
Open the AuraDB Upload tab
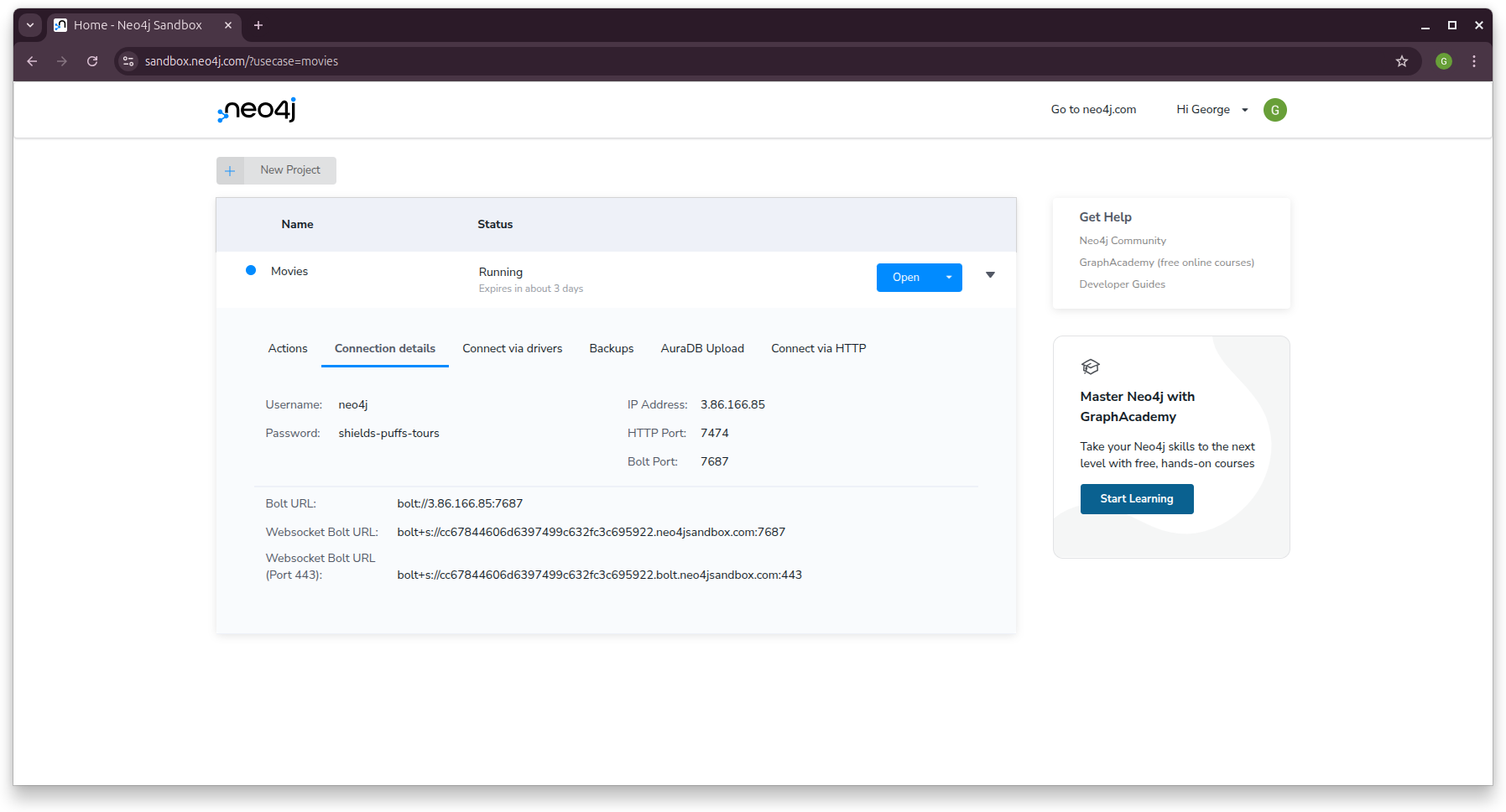coord(702,349)
